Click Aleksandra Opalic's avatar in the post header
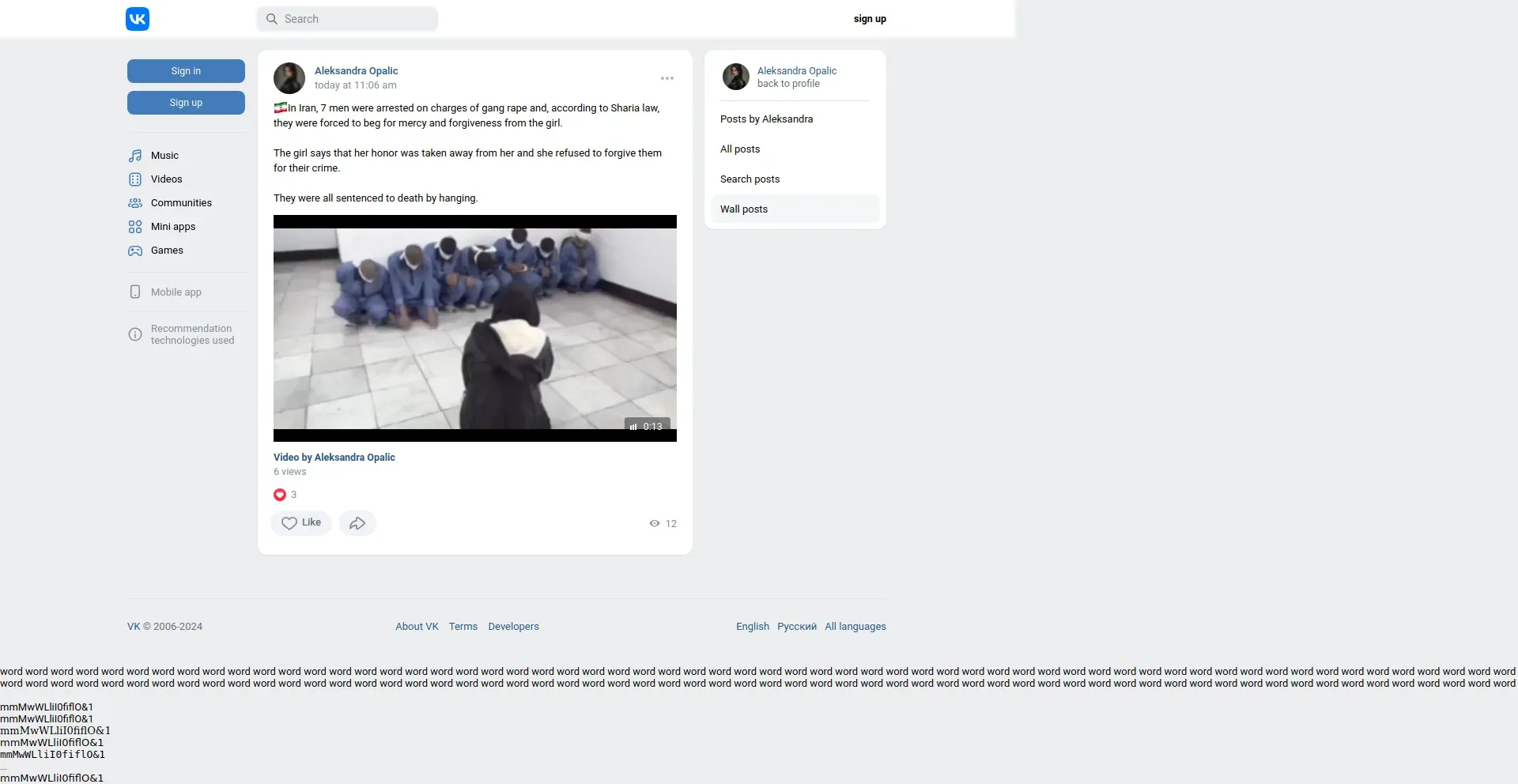The image size is (1518, 784). pyautogui.click(x=289, y=78)
